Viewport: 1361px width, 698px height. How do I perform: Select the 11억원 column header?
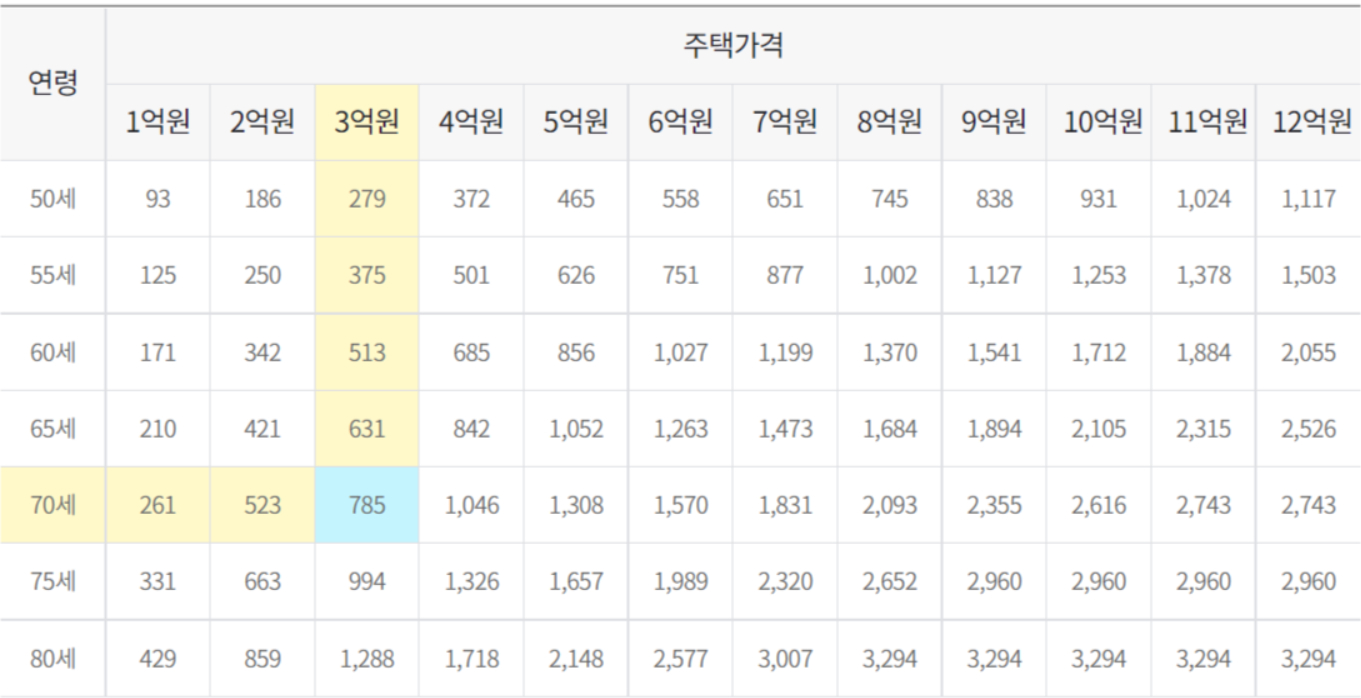coord(1203,122)
